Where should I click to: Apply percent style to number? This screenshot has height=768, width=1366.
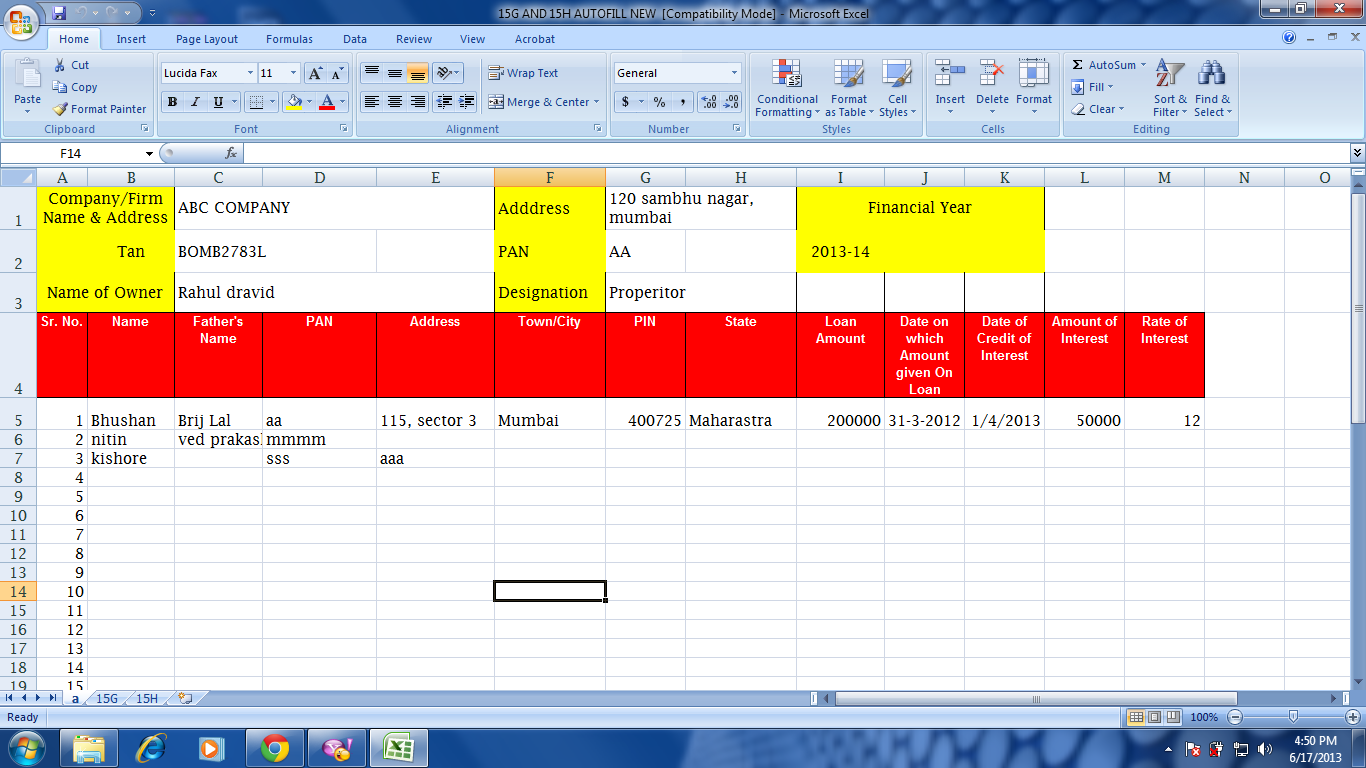(x=659, y=102)
